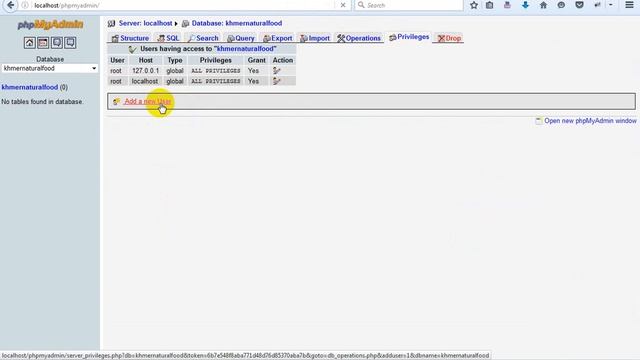Click the Pocket icon in browser toolbar
This screenshot has height=360, width=640.
click(x=579, y=5)
